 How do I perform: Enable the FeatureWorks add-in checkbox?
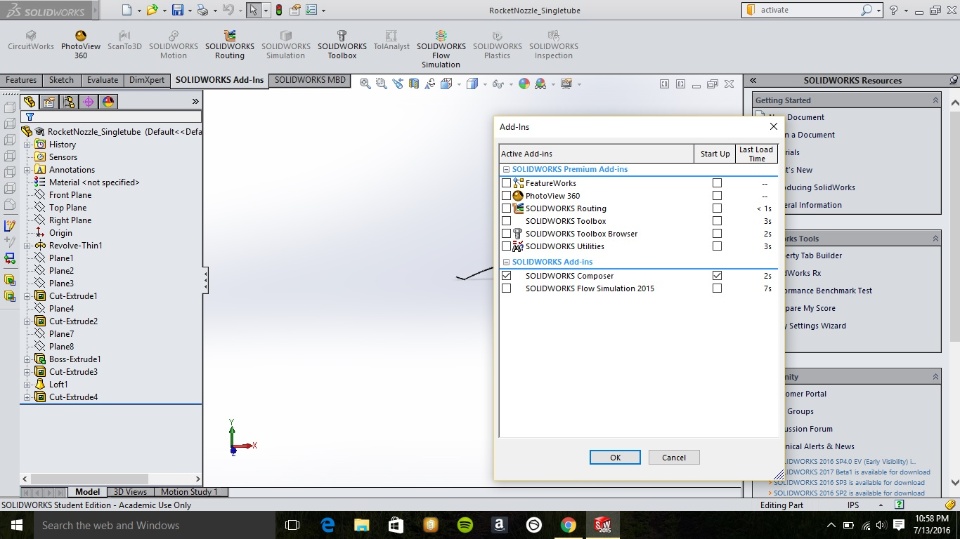point(506,183)
